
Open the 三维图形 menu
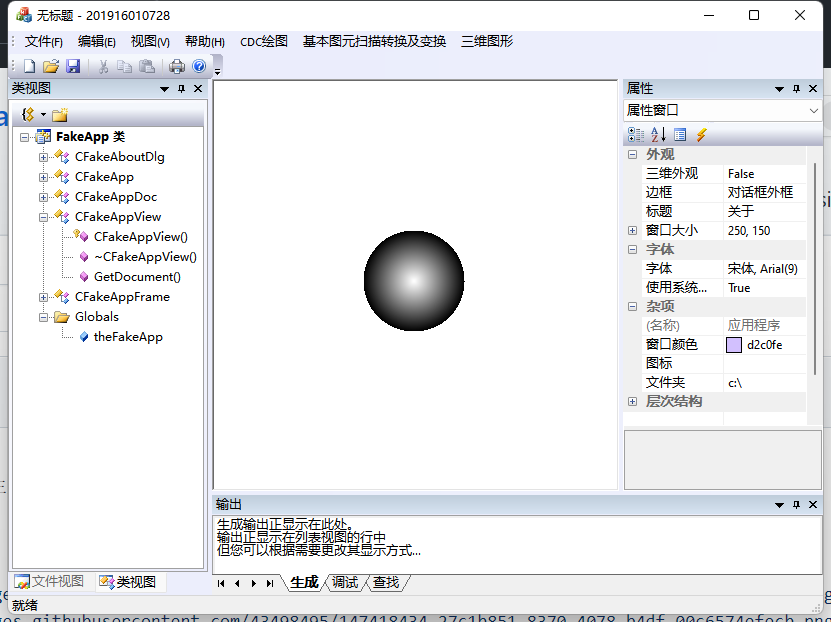(x=487, y=42)
